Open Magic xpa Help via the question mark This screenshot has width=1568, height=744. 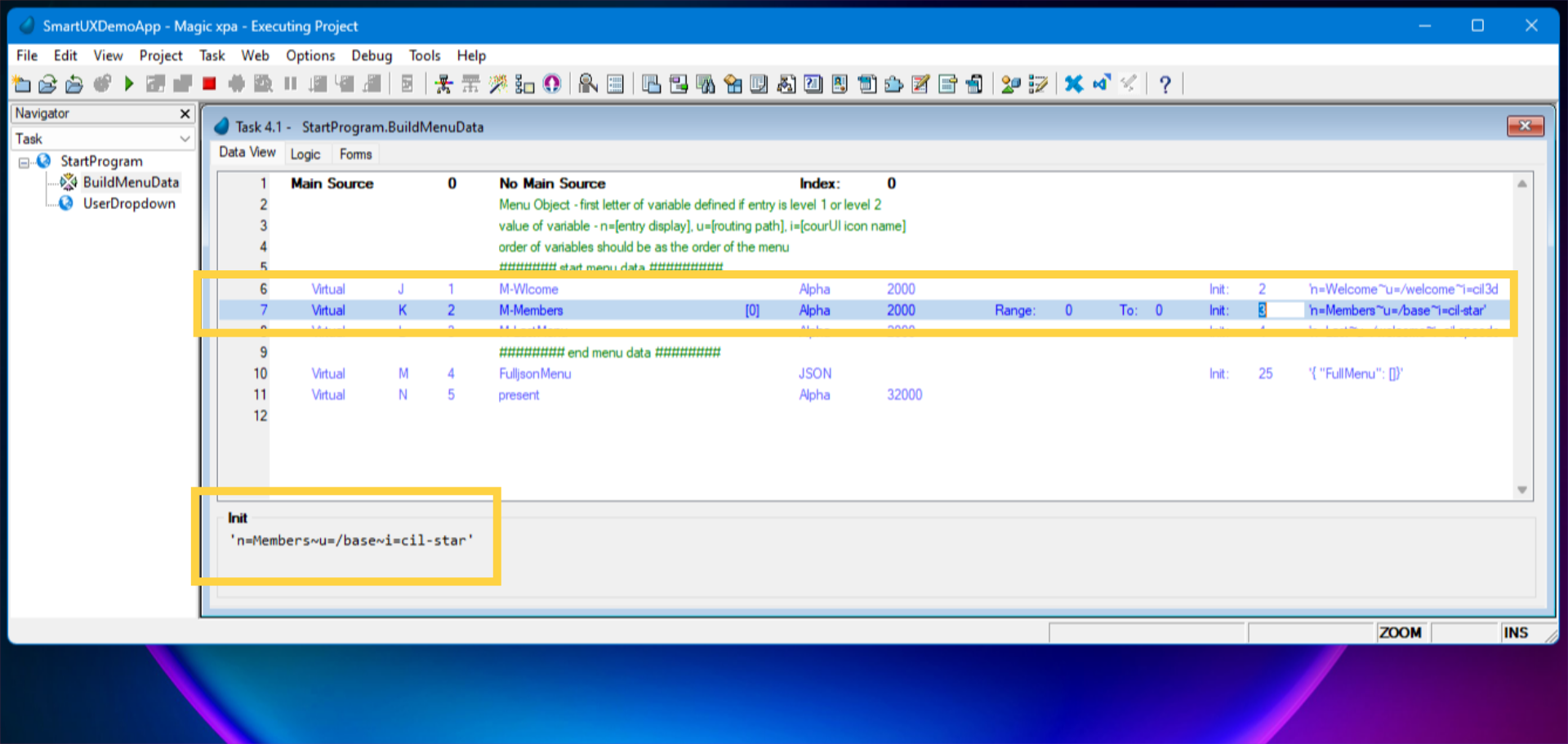pyautogui.click(x=1165, y=83)
